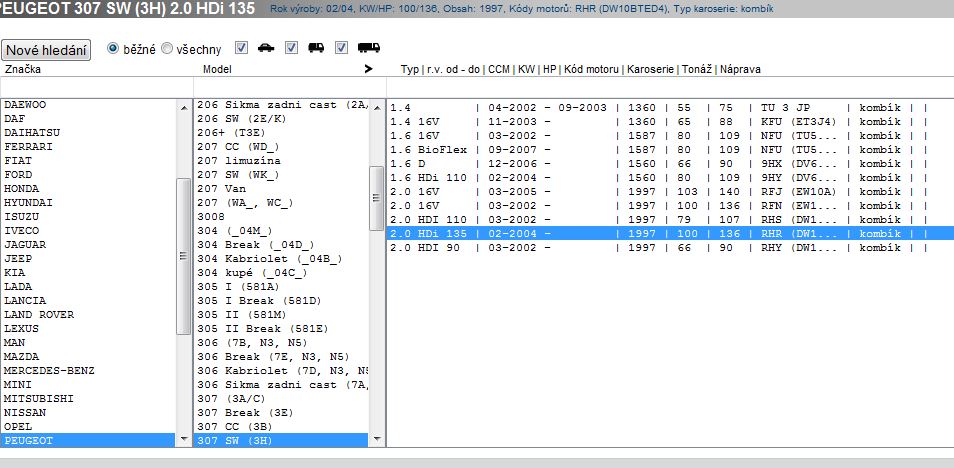This screenshot has width=954, height=468.
Task: Toggle the passenger car checkbox
Action: [242, 47]
